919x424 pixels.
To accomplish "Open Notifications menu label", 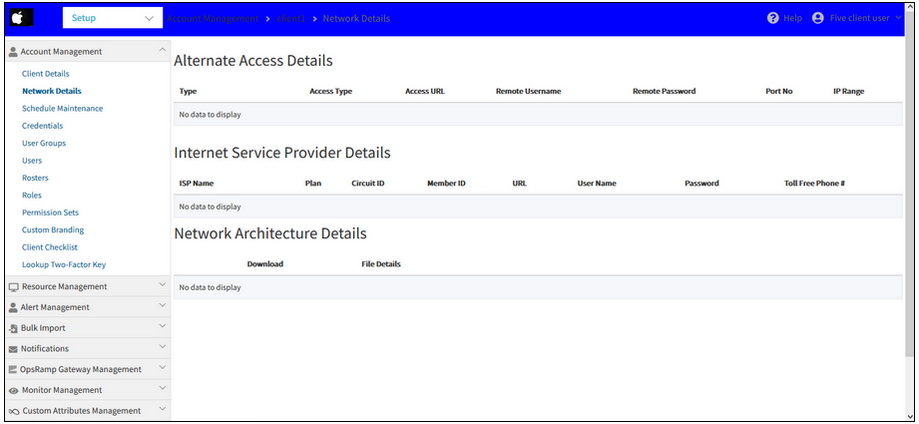I will coord(45,349).
